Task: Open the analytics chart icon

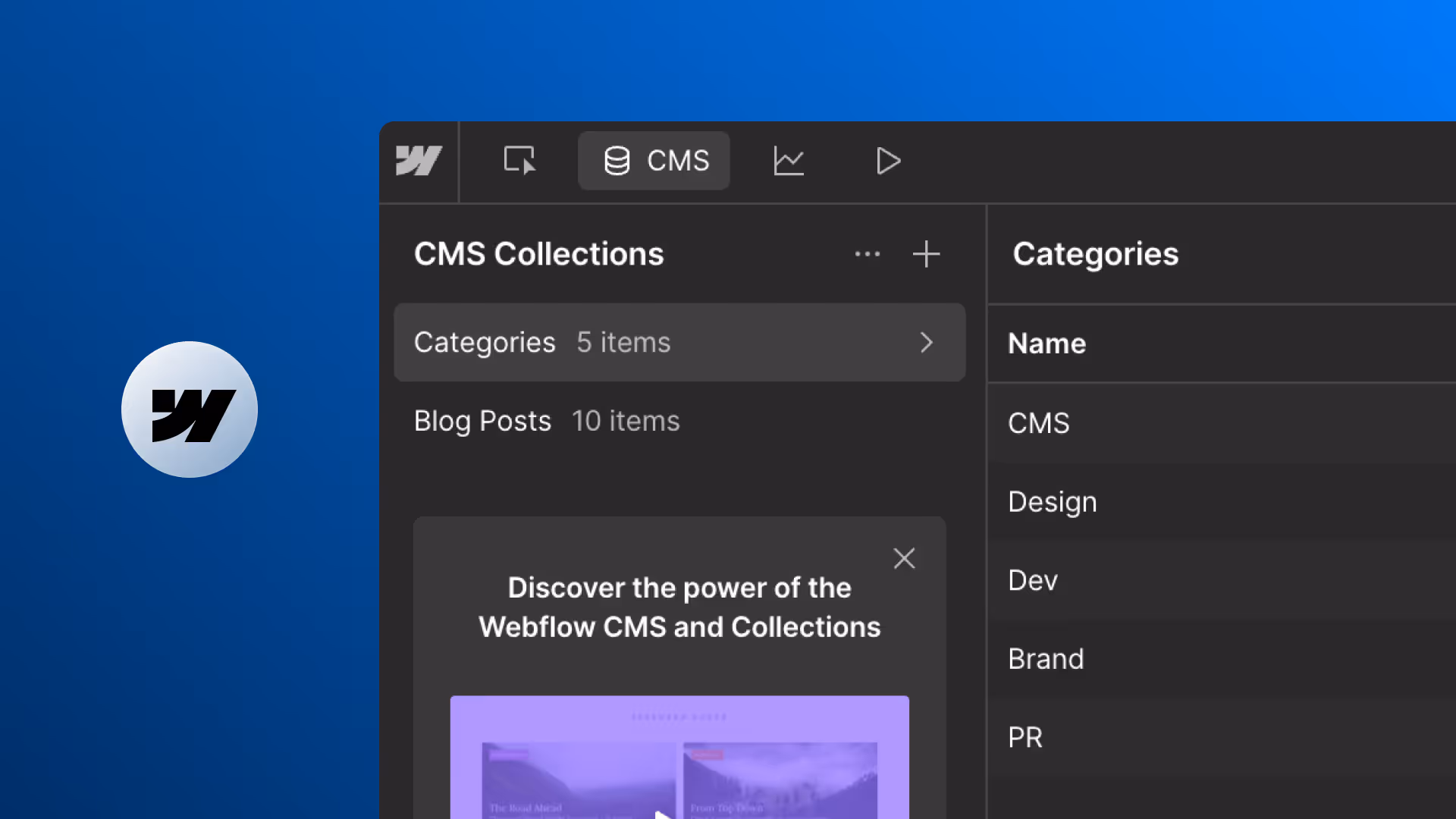Action: pyautogui.click(x=788, y=161)
